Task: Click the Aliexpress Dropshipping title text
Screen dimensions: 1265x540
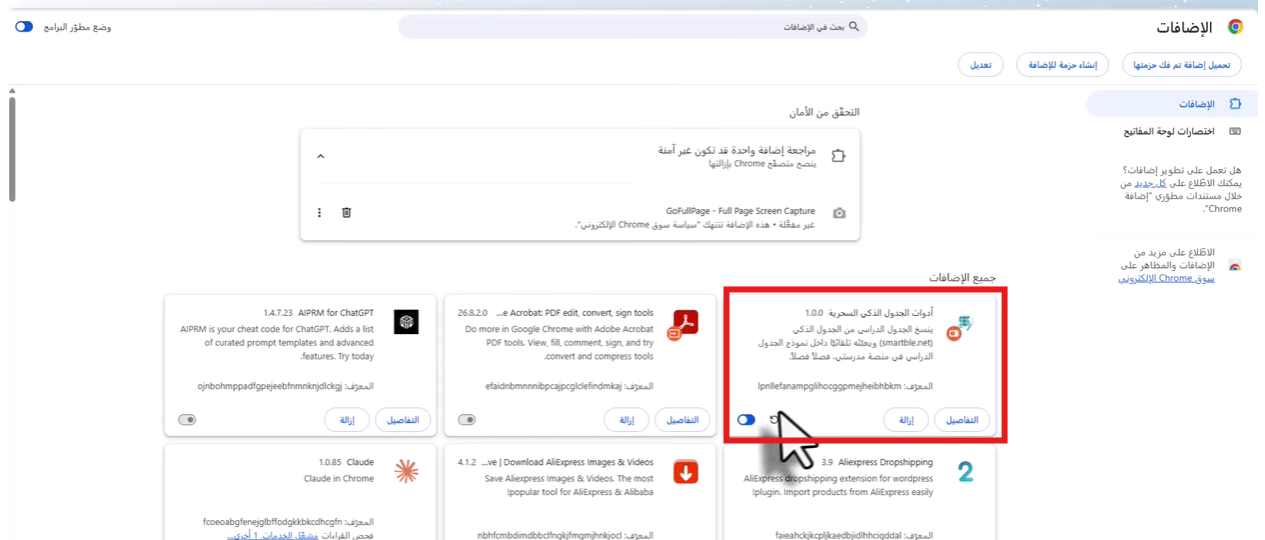Action: click(885, 462)
